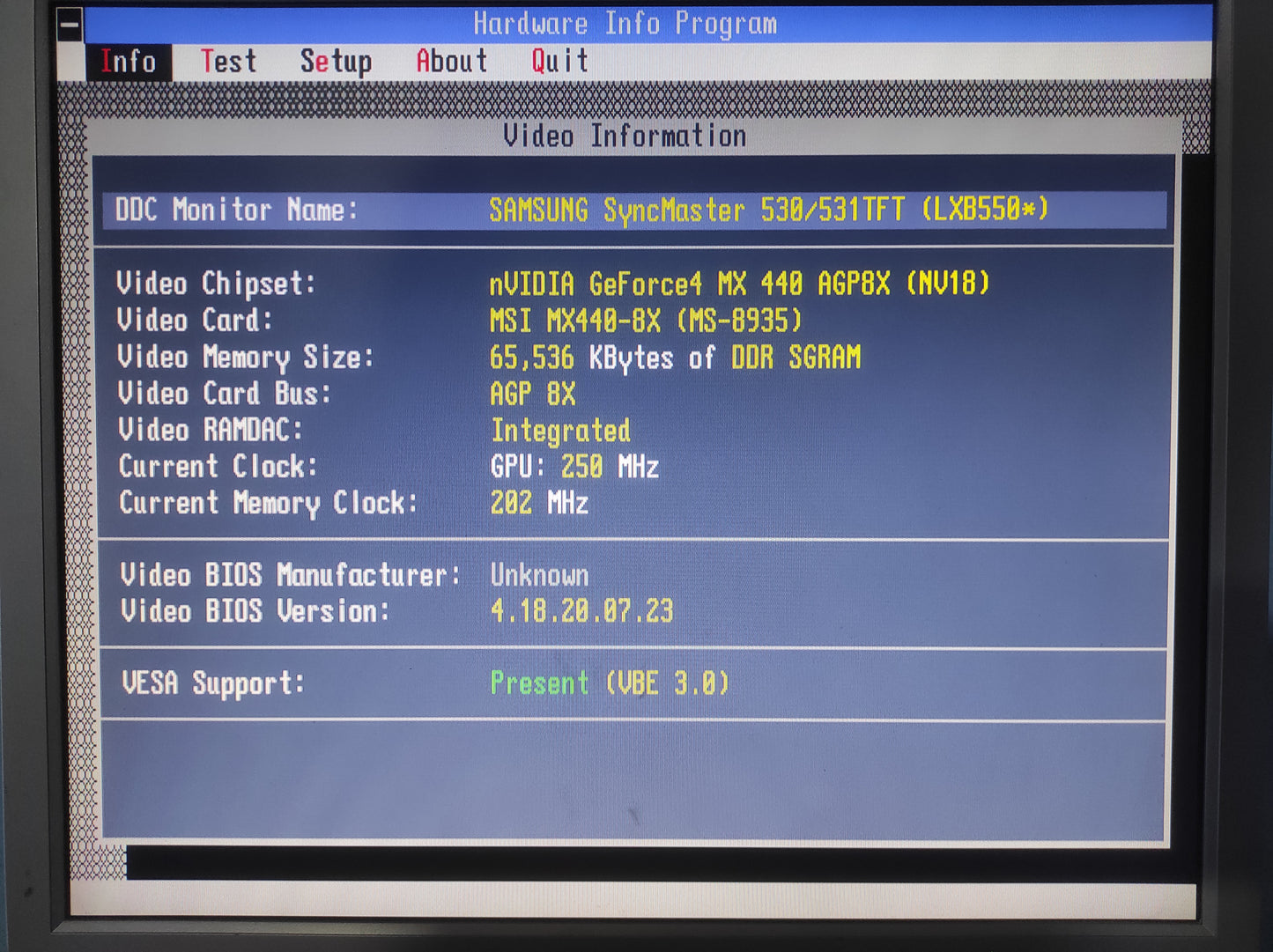This screenshot has height=952, width=1273.
Task: Open the Test menu
Action: [x=228, y=62]
